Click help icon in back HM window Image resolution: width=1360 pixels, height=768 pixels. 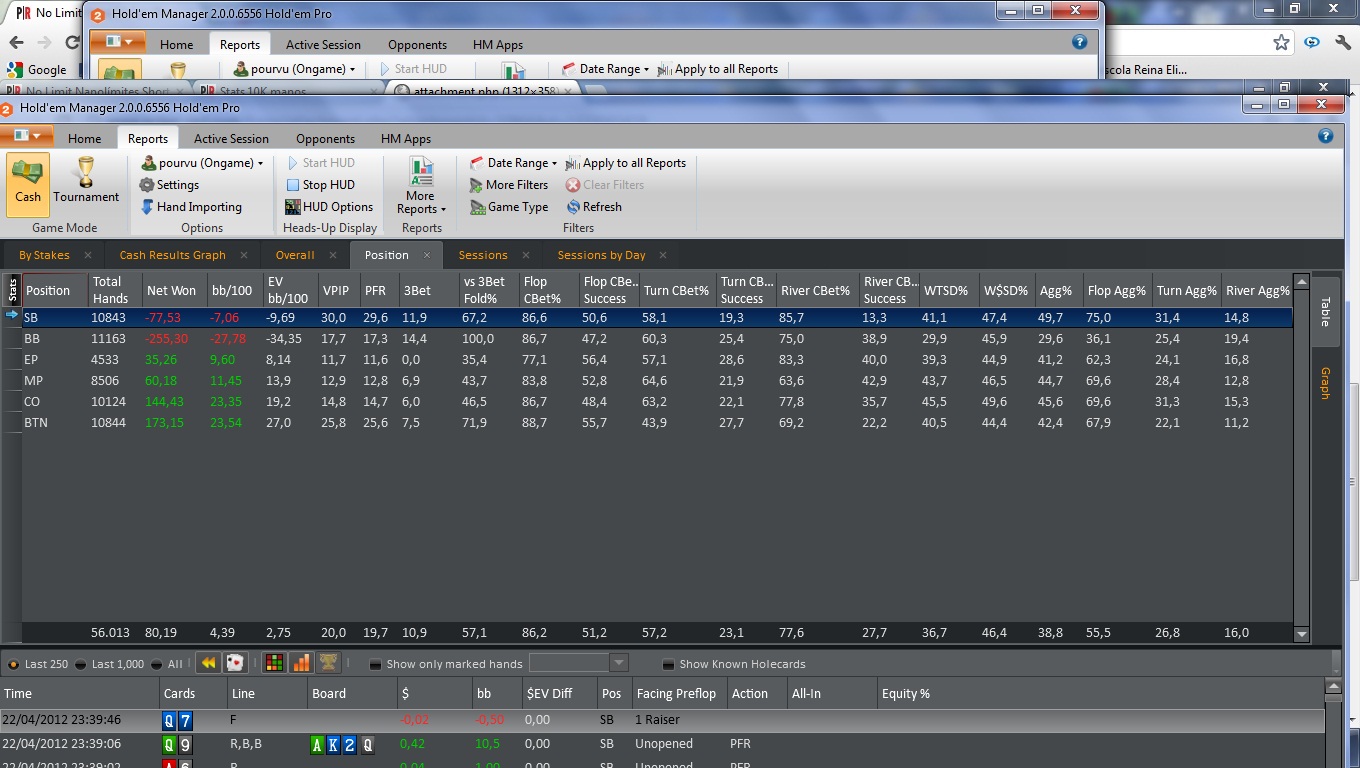click(1079, 42)
